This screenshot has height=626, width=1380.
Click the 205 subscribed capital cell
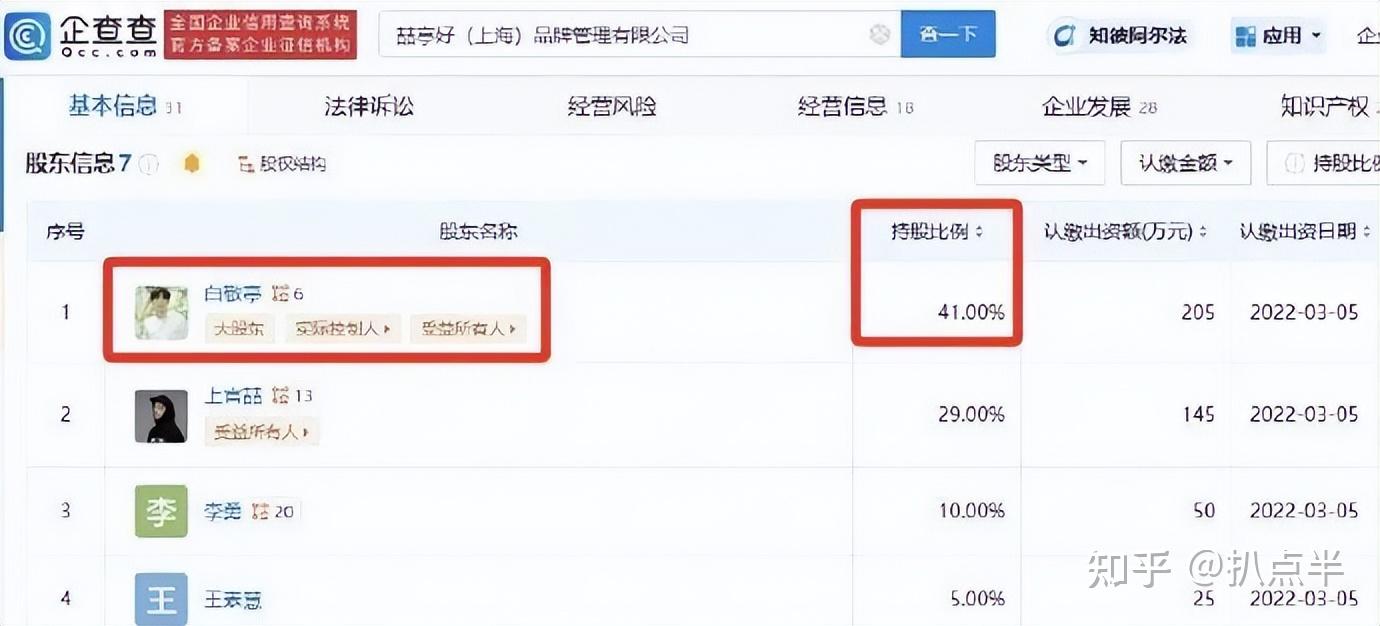click(1196, 312)
